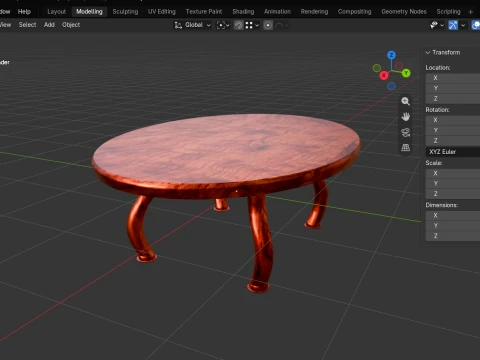Click Rotation X field
The width and height of the screenshot is (480, 360).
[453, 120]
